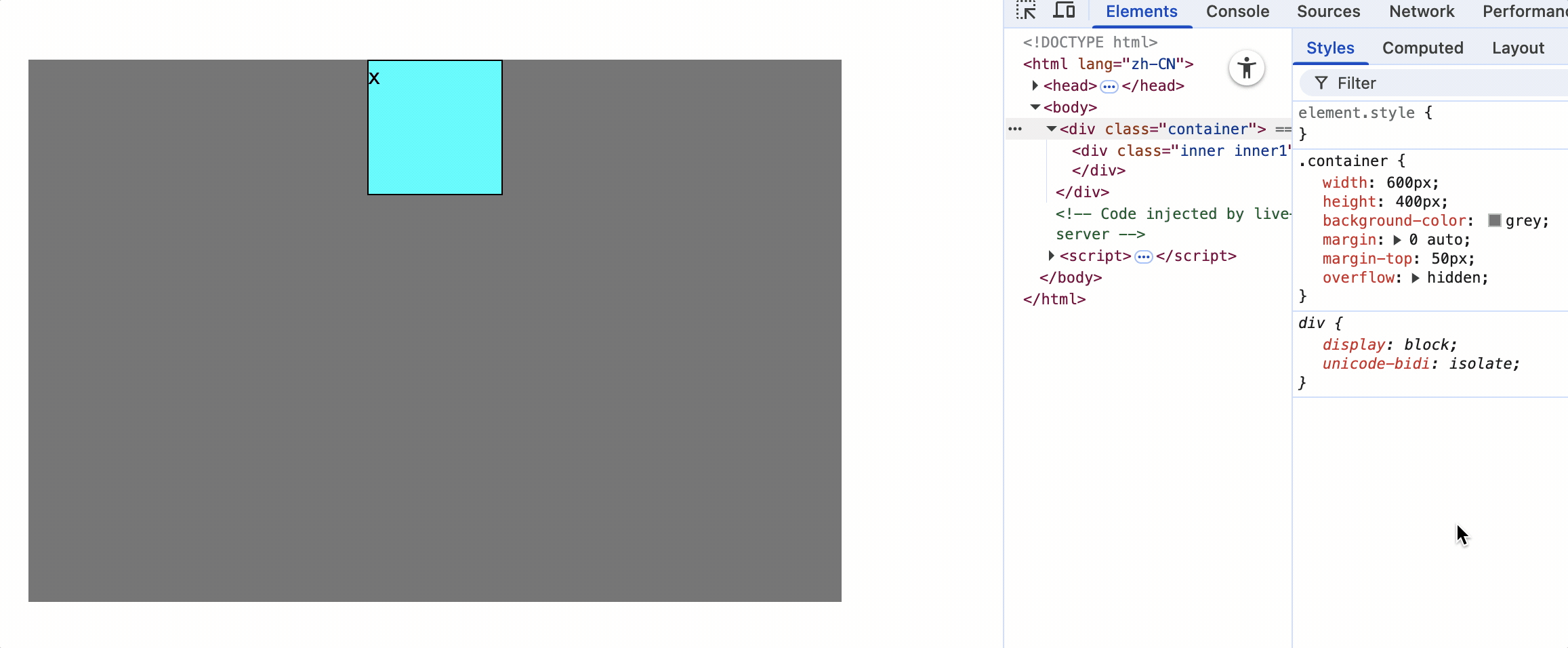Select the live-server code injected comment
1568x648 pixels.
pos(1173,224)
